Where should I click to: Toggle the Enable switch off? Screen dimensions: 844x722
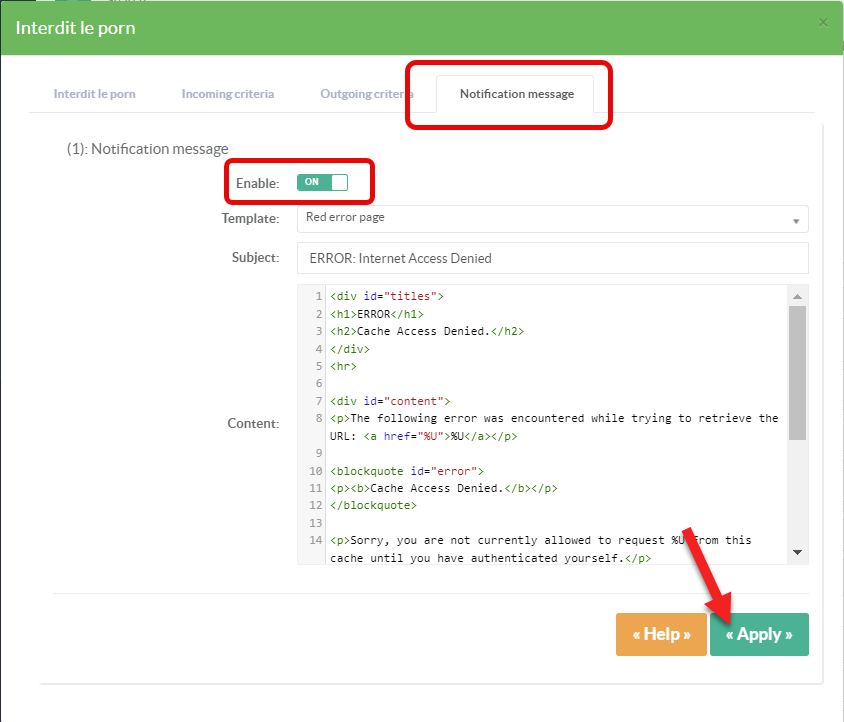click(322, 182)
